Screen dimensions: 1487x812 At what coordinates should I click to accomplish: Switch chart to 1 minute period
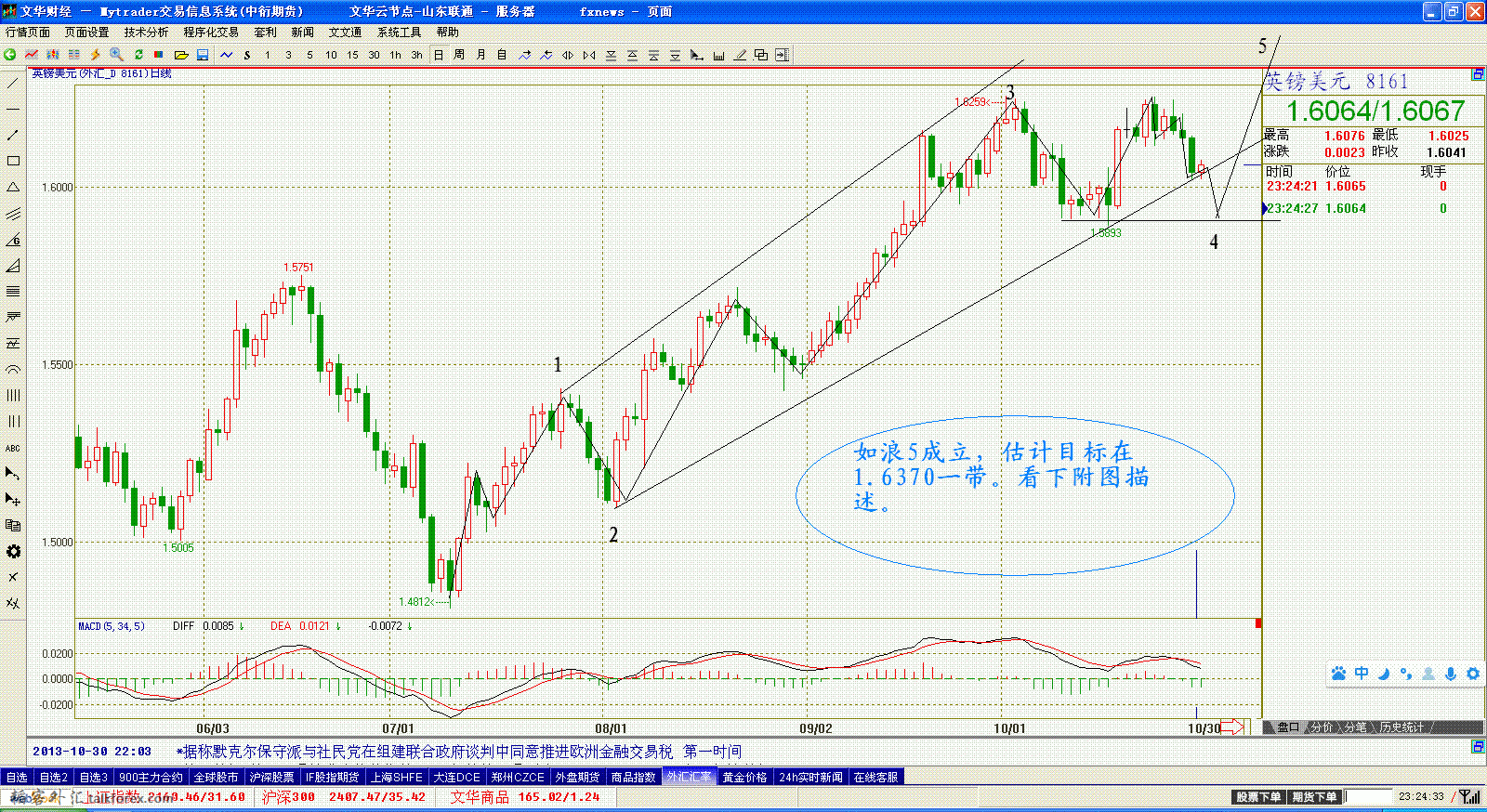[x=268, y=55]
